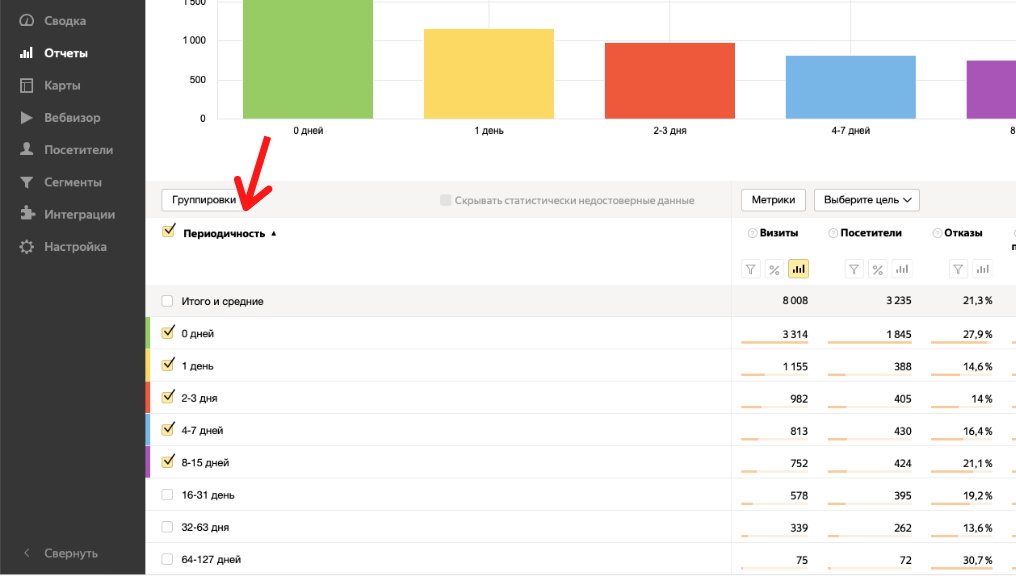Image resolution: width=1016 pixels, height=576 pixels.
Task: Go to Карты in the sidebar
Action: tap(62, 85)
